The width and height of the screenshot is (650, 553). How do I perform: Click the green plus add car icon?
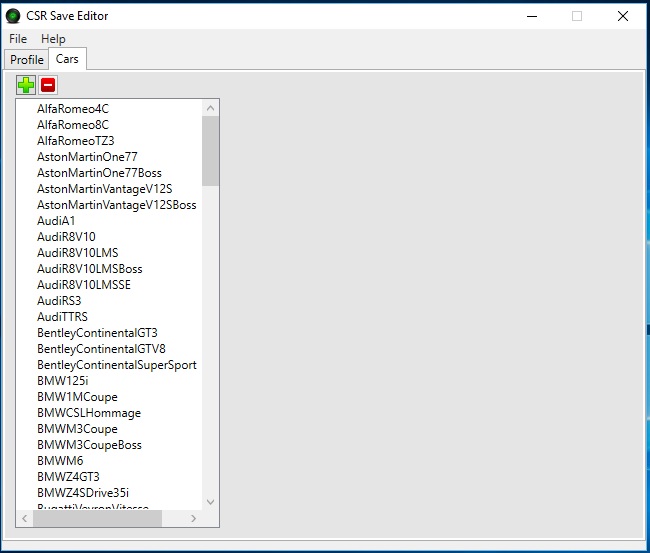click(x=26, y=85)
